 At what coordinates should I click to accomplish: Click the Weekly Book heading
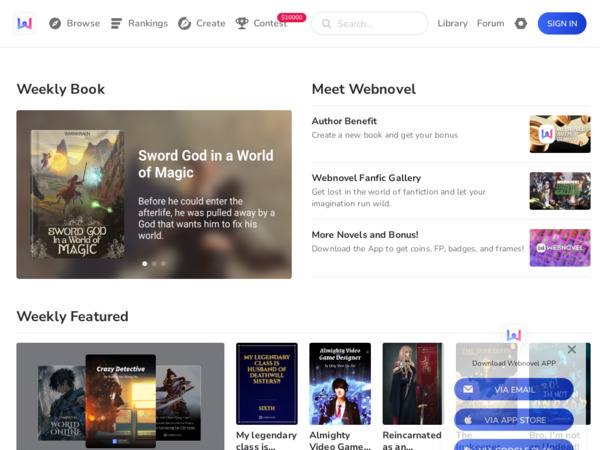(60, 89)
